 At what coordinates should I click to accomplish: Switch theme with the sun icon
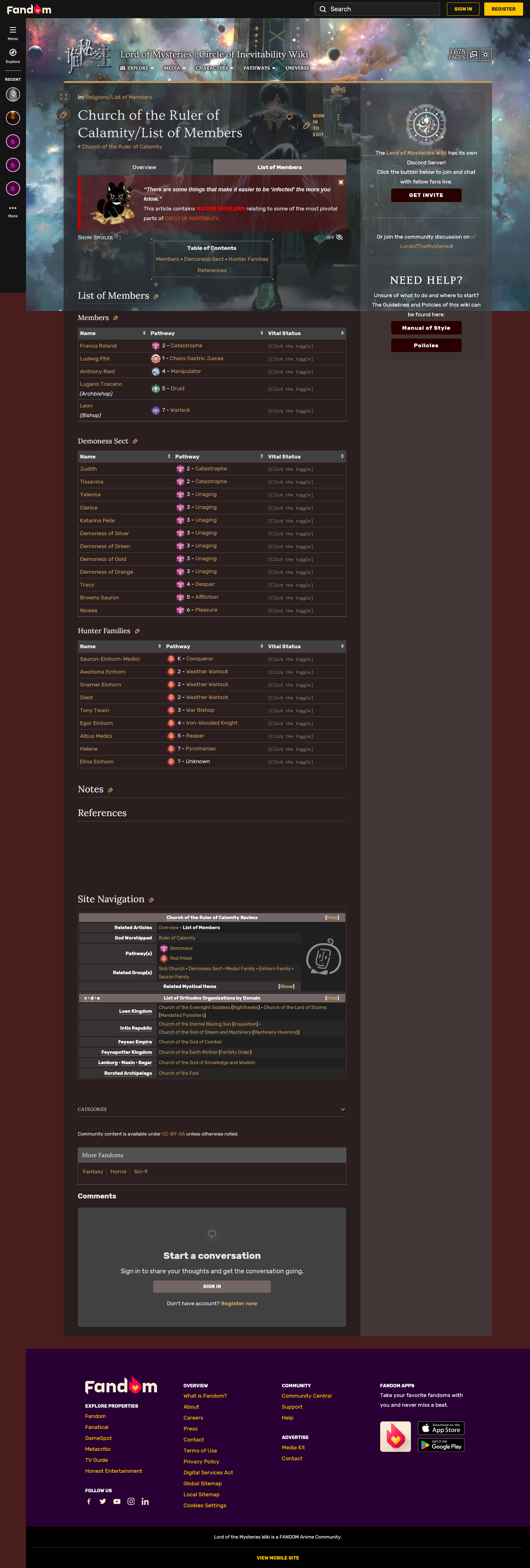point(485,54)
